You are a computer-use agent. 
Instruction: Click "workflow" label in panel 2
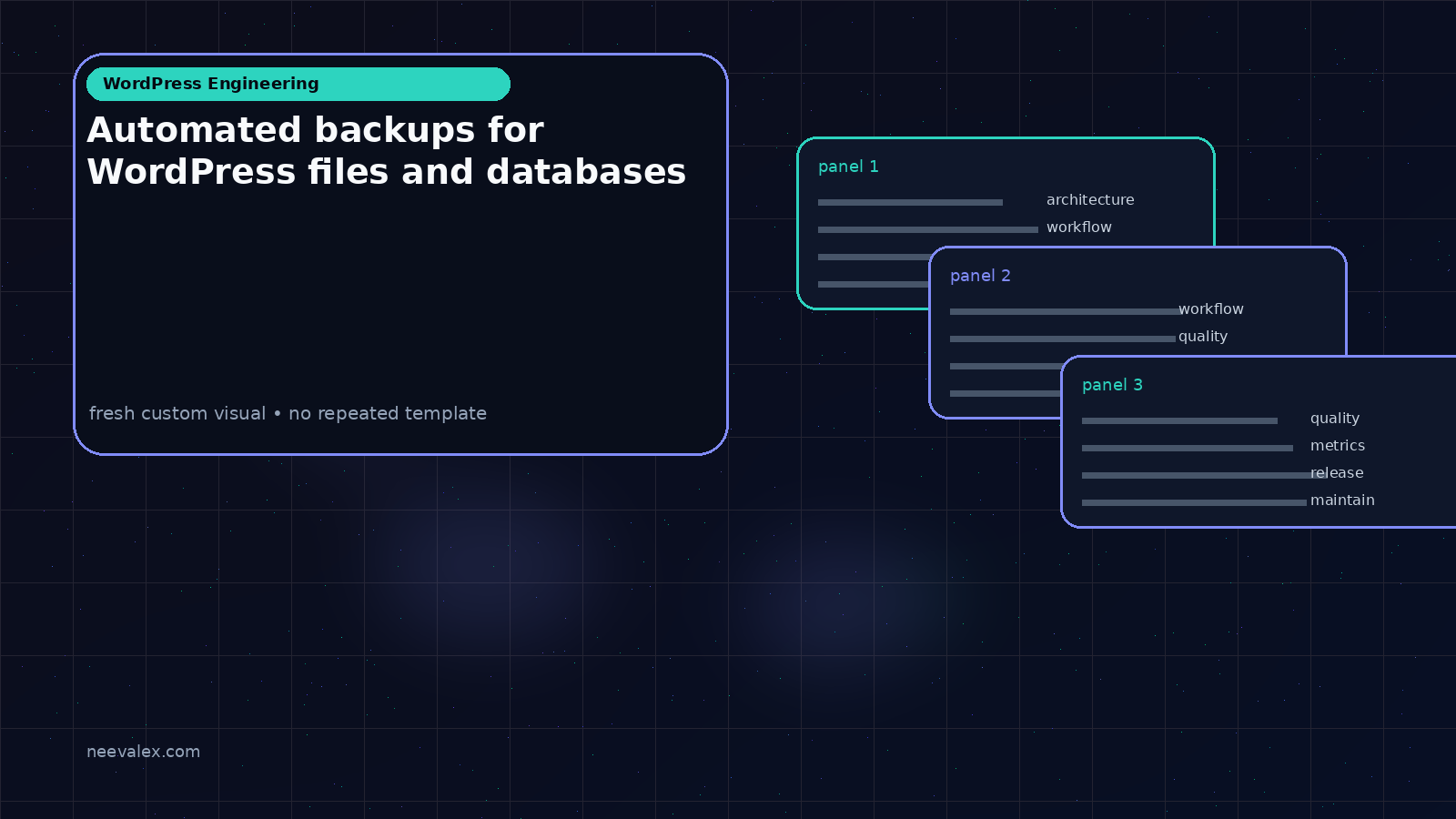pyautogui.click(x=1211, y=308)
